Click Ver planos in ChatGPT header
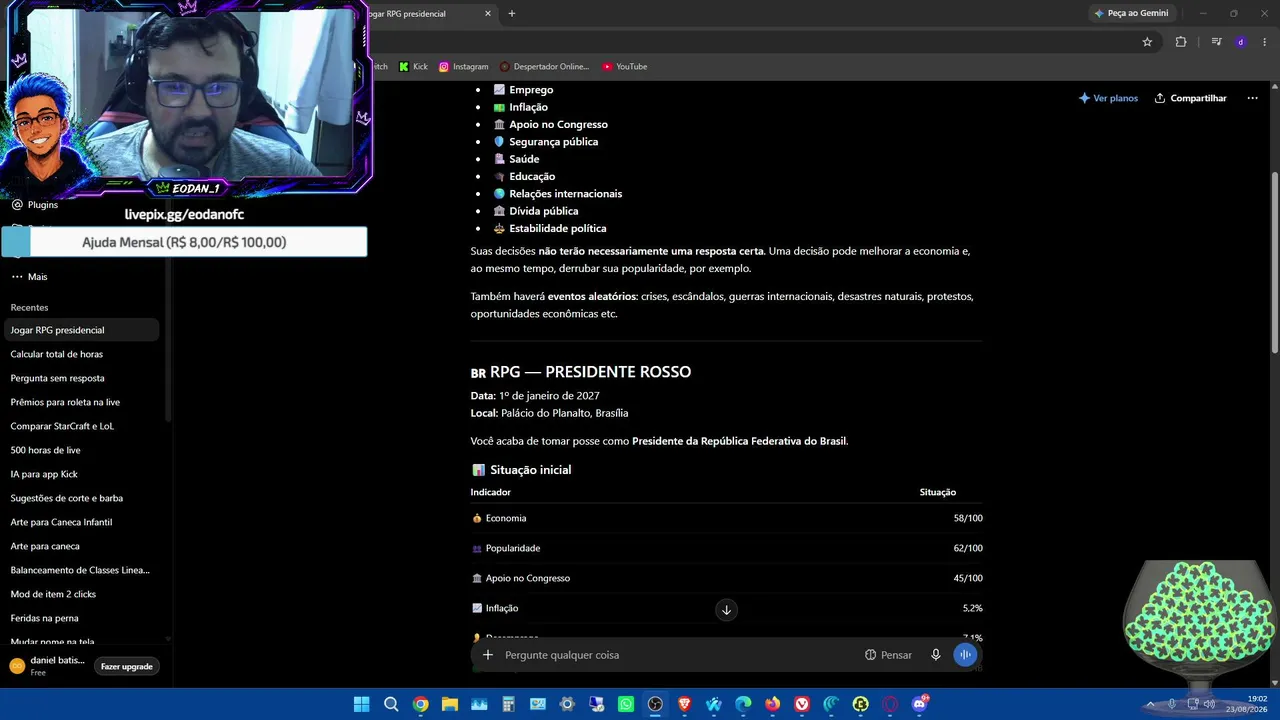The image size is (1280, 720). pos(1108,98)
